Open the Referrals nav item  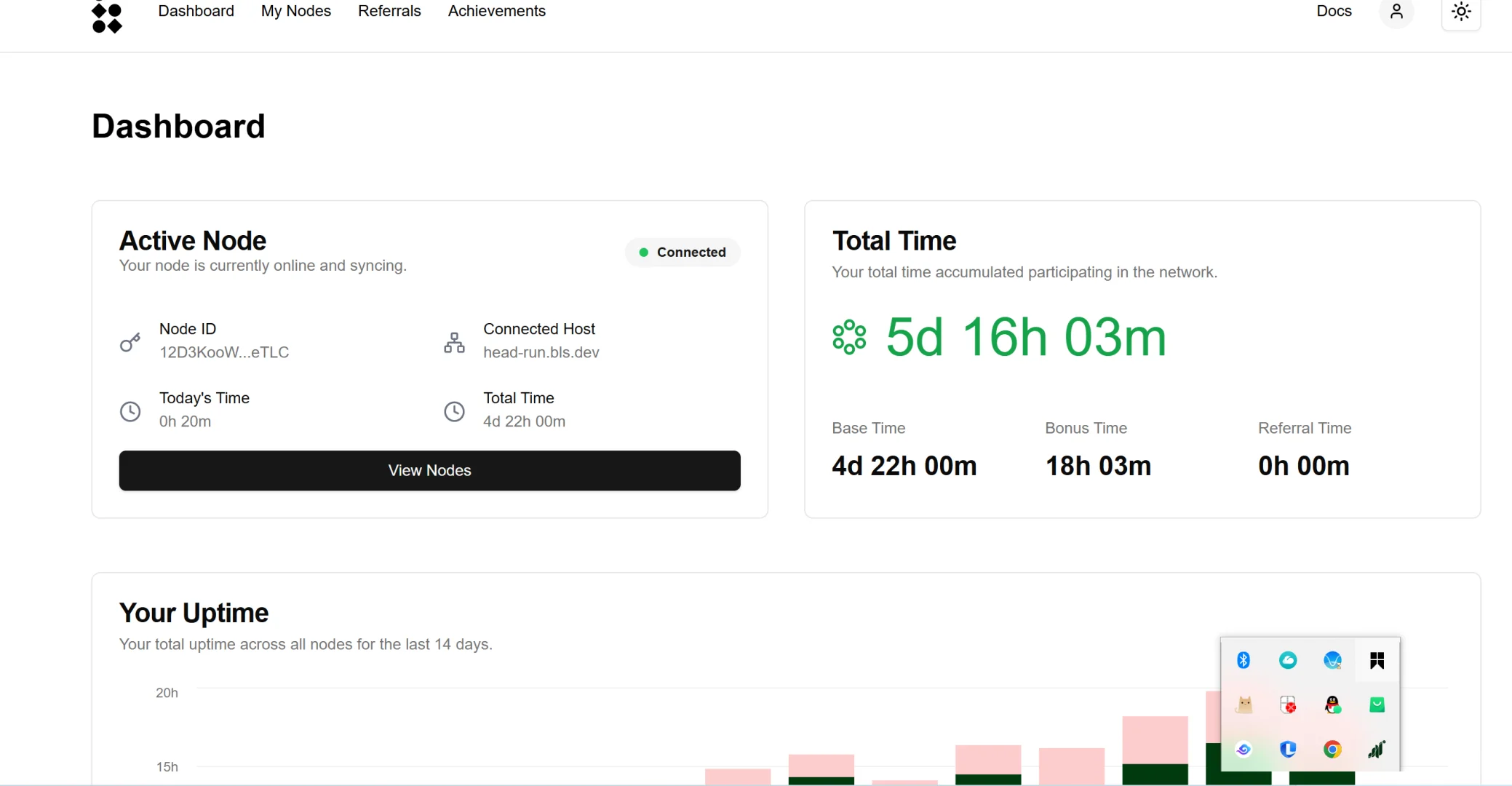coord(389,11)
